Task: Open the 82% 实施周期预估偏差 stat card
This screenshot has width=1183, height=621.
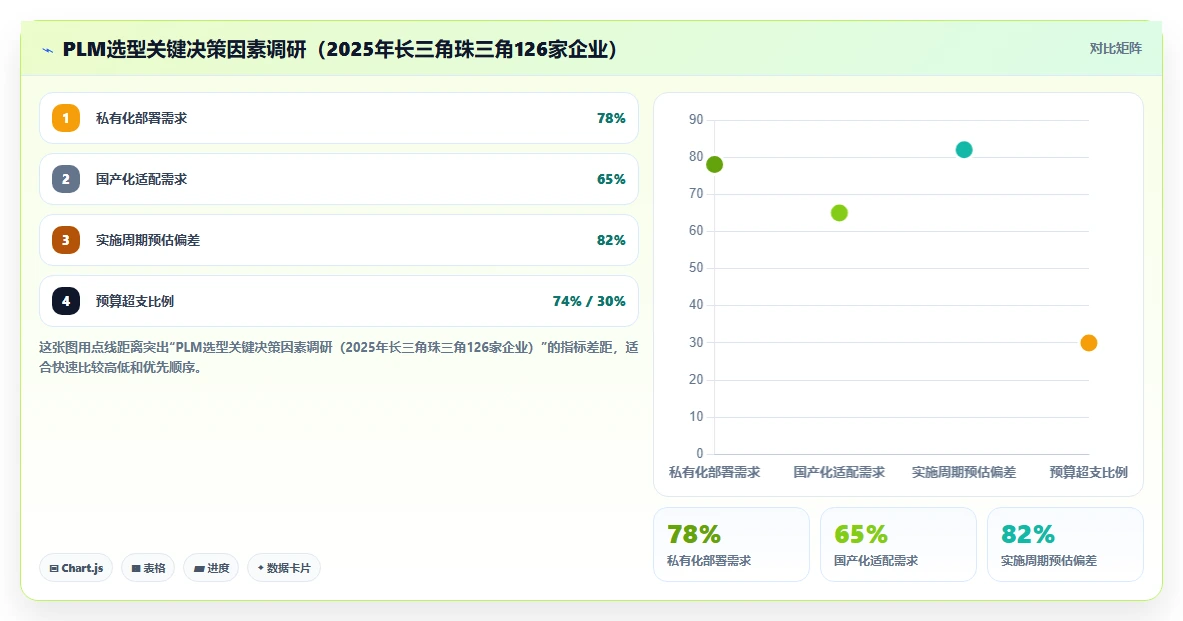Action: tap(1065, 545)
